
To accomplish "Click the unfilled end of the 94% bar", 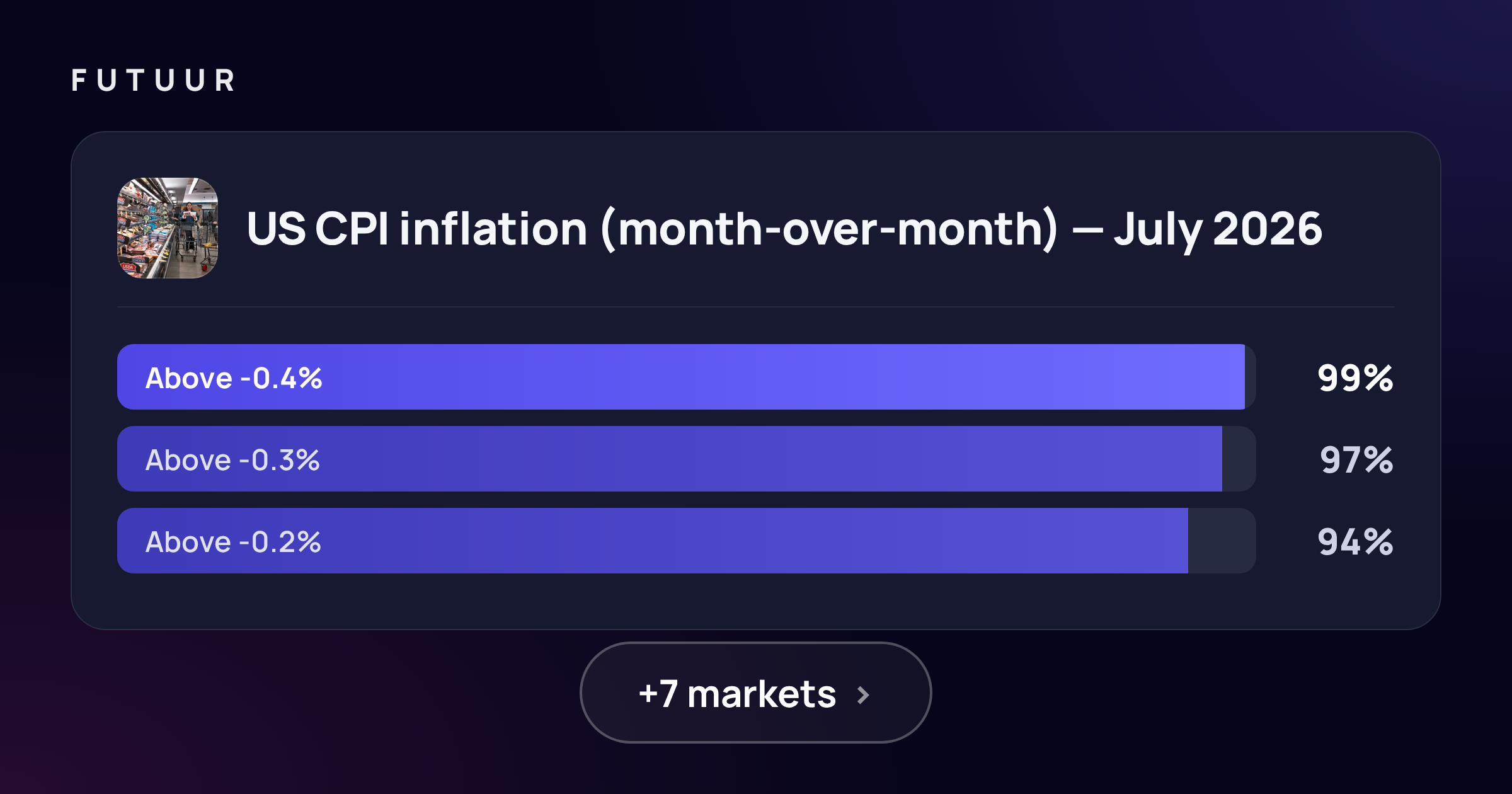I will pos(1222,541).
